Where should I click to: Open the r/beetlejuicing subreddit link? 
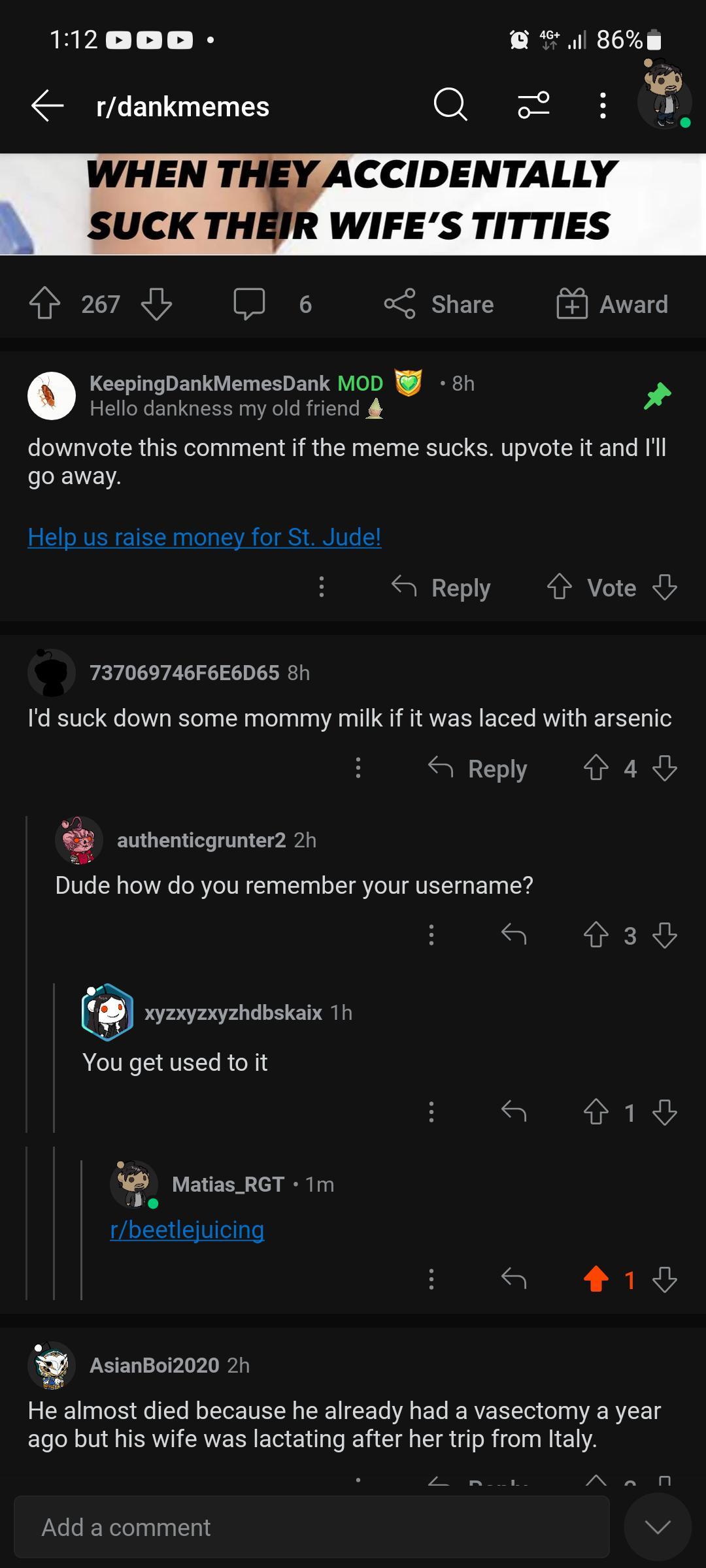pyautogui.click(x=187, y=1230)
